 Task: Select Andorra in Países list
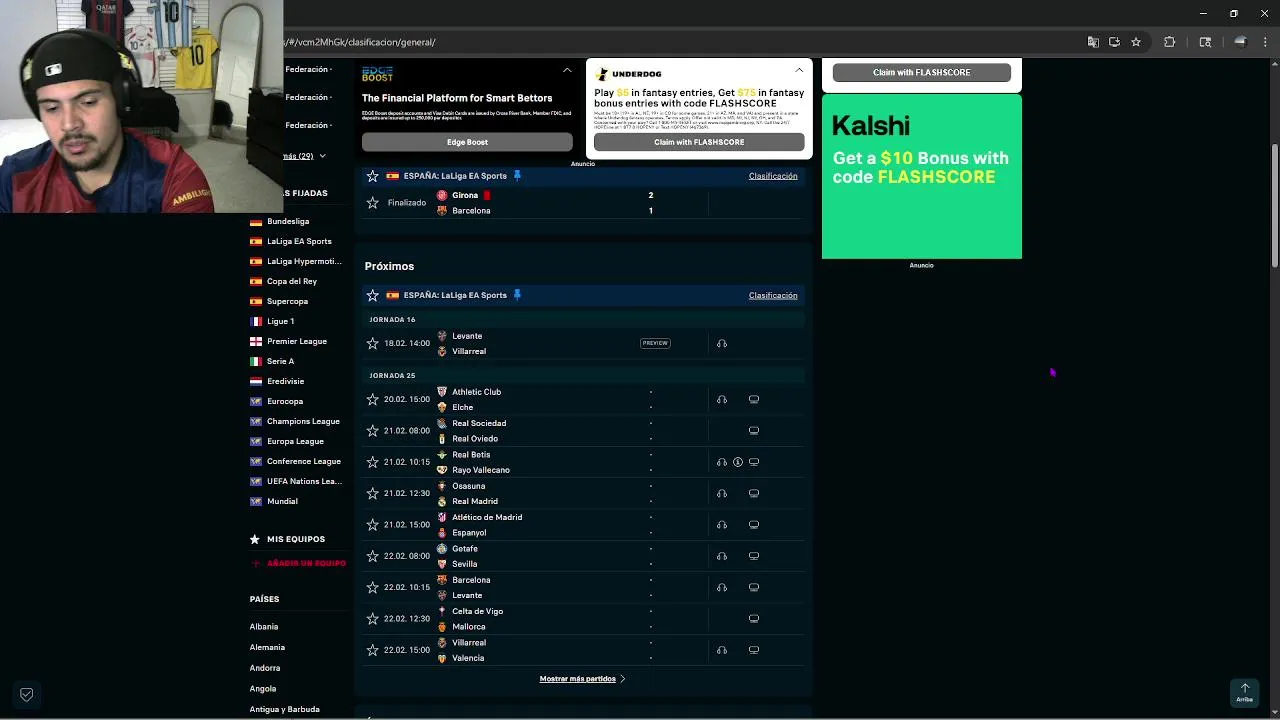pyautogui.click(x=265, y=668)
